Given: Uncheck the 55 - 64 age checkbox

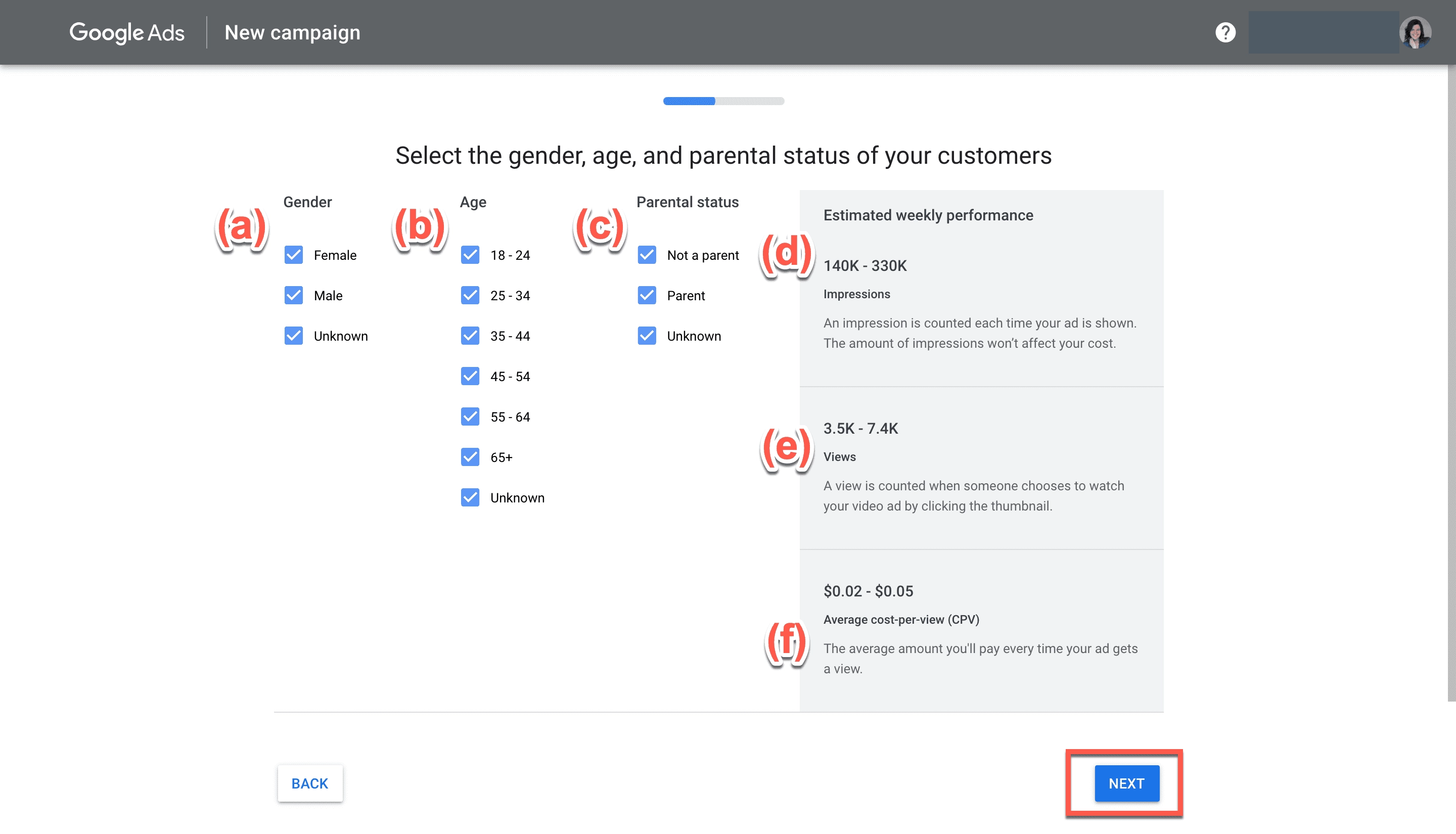Looking at the screenshot, I should [470, 416].
